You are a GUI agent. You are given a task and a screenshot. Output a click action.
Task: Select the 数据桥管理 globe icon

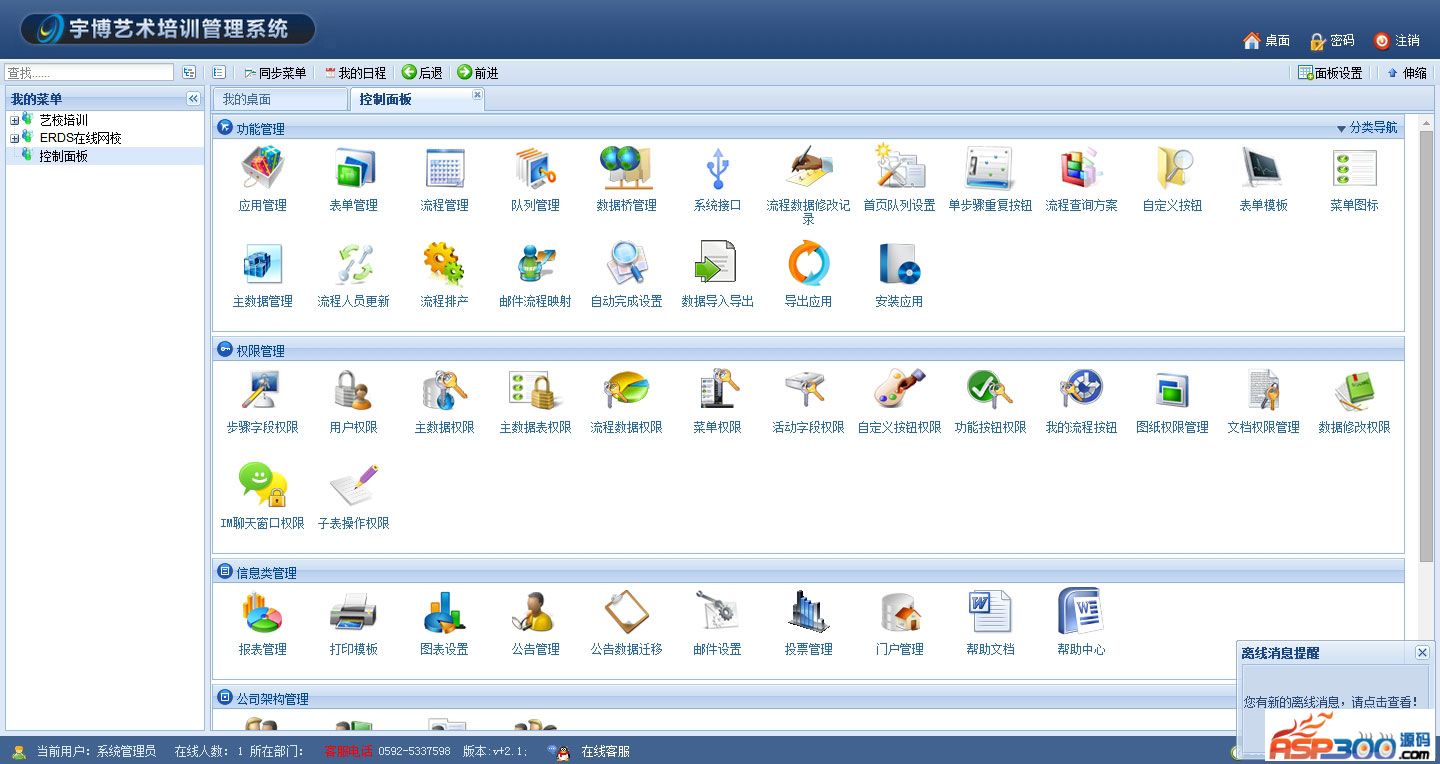click(x=627, y=168)
